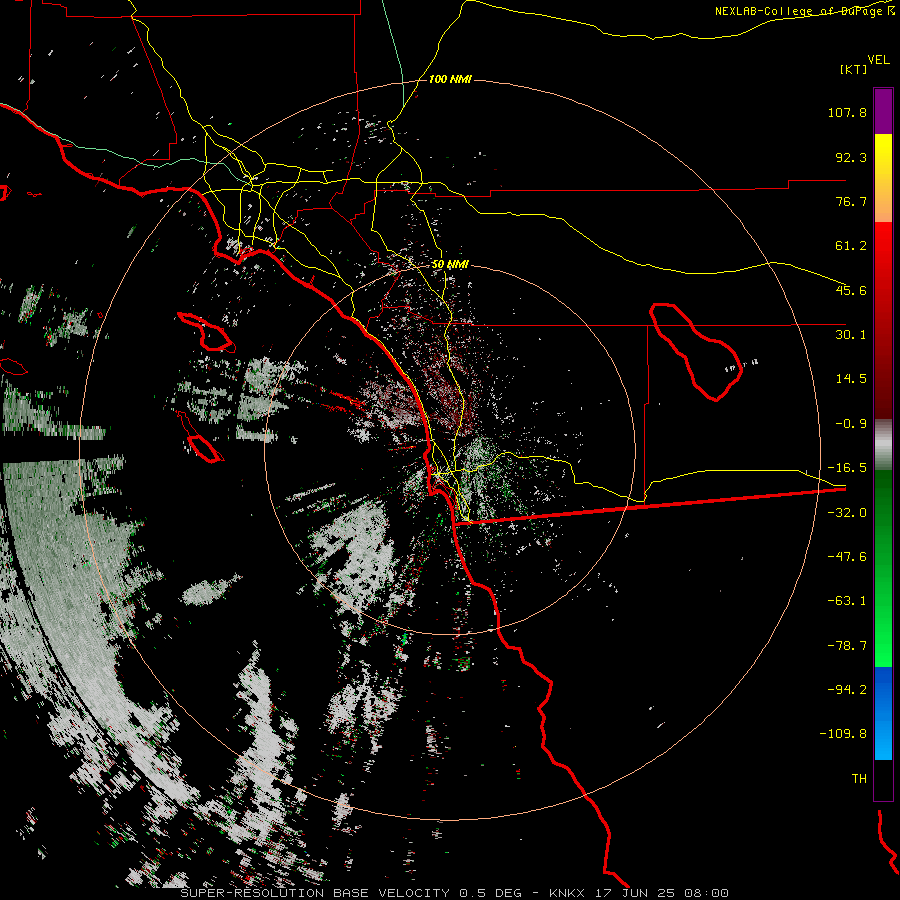Select the 45.6 scale value
The height and width of the screenshot is (900, 900).
click(x=851, y=290)
